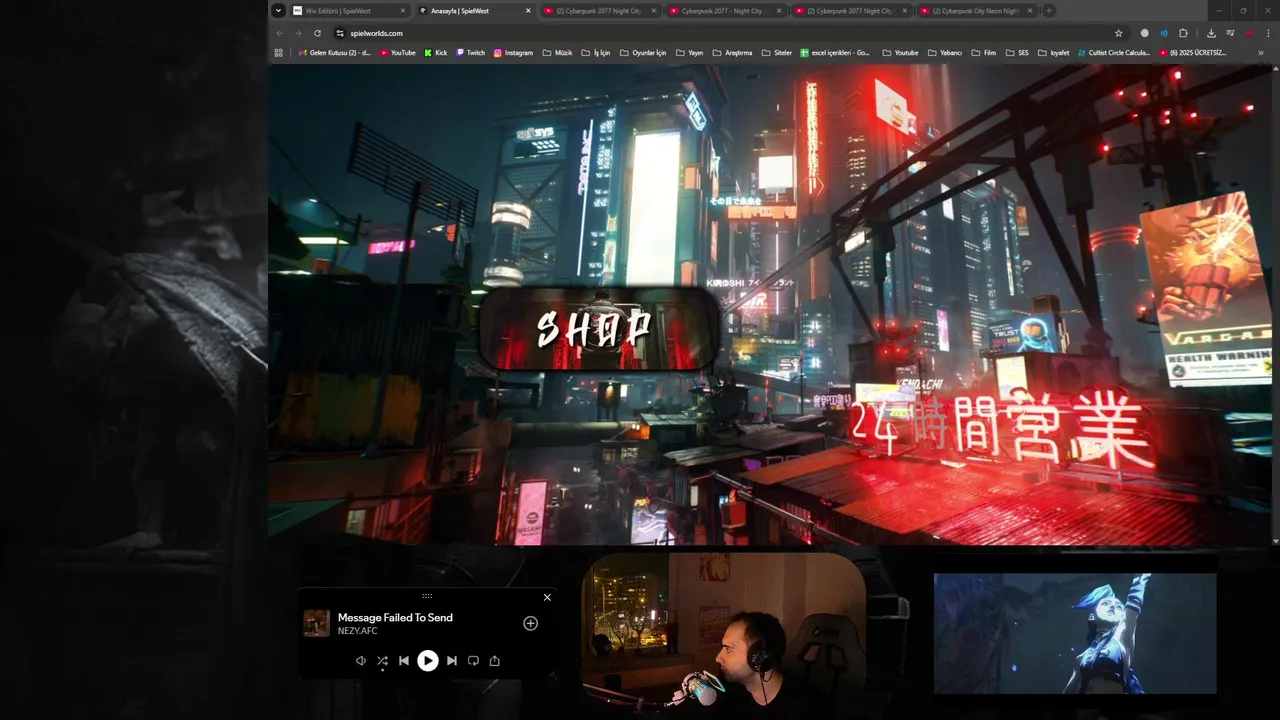Reload the spielworlds.com page

pos(317,33)
